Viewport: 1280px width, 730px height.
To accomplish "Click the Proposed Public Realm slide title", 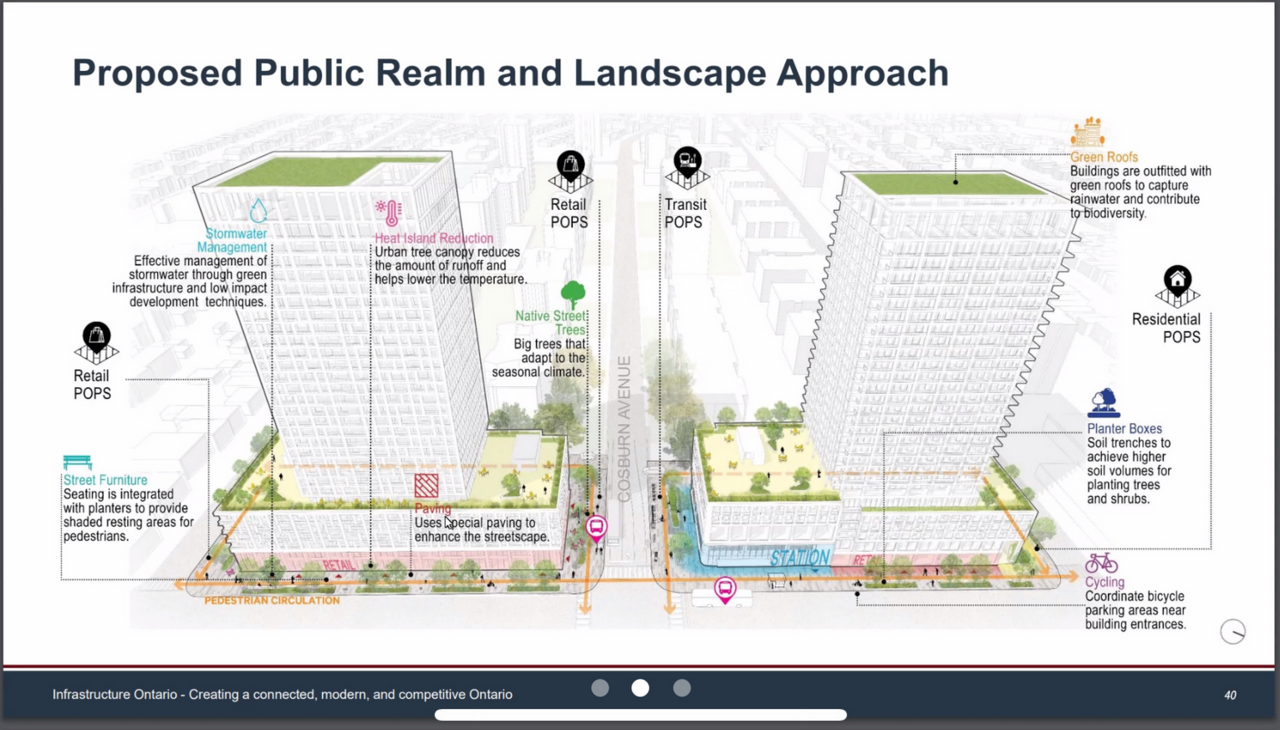I will click(x=510, y=73).
